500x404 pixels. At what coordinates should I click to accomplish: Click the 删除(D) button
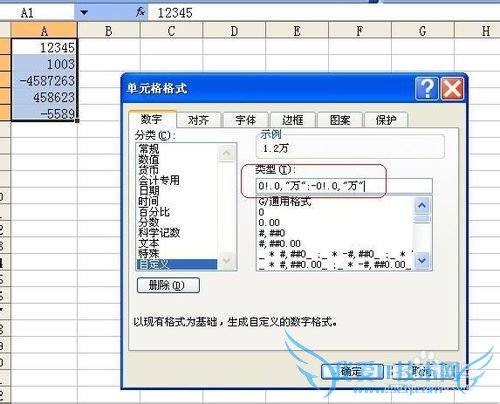tap(168, 285)
